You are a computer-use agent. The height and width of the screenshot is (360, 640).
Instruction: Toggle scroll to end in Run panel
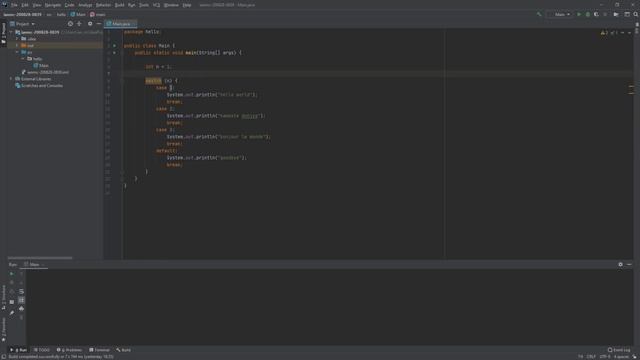tap(21, 300)
